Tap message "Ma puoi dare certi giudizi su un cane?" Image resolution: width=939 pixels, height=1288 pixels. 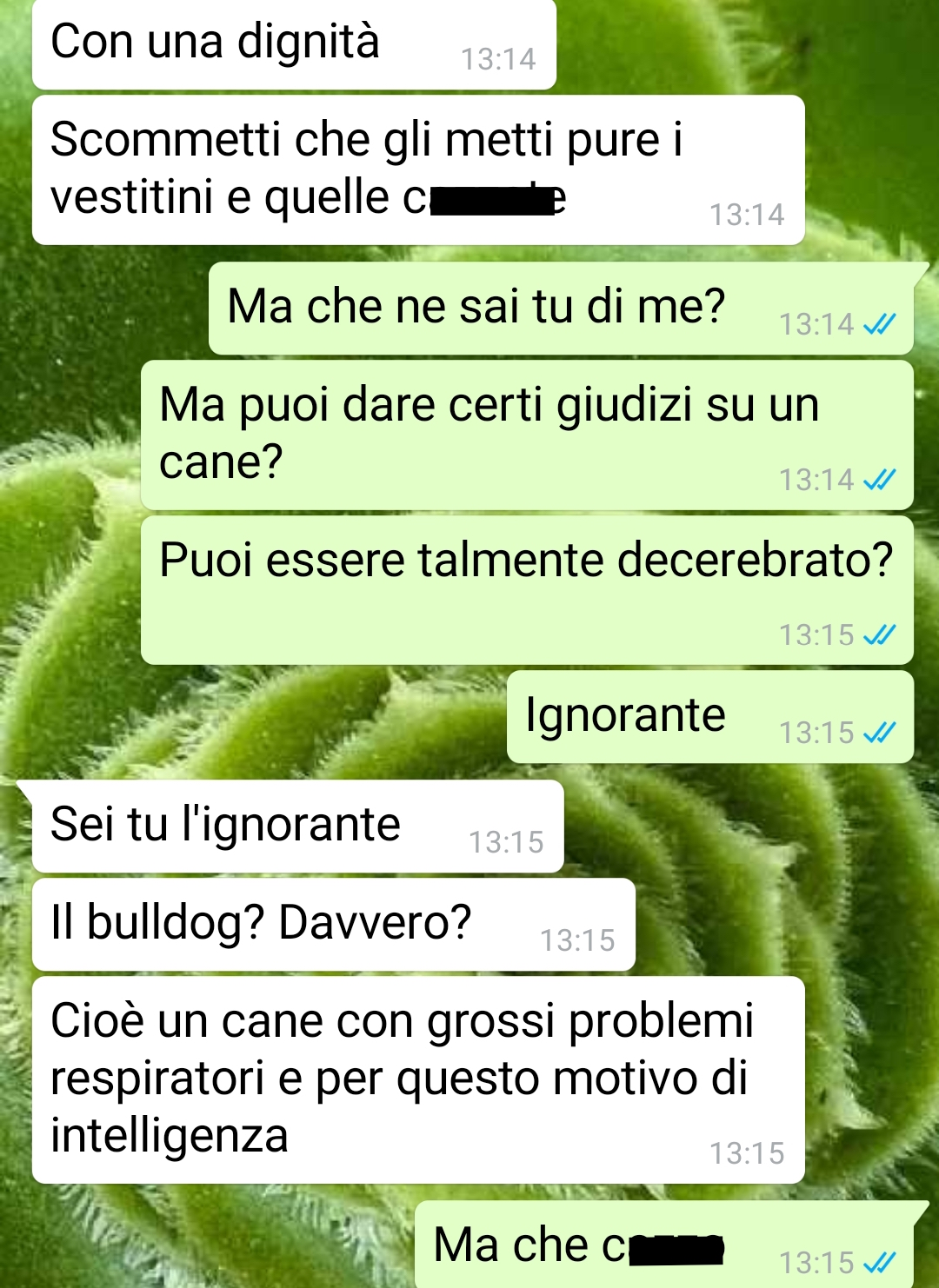[x=527, y=435]
